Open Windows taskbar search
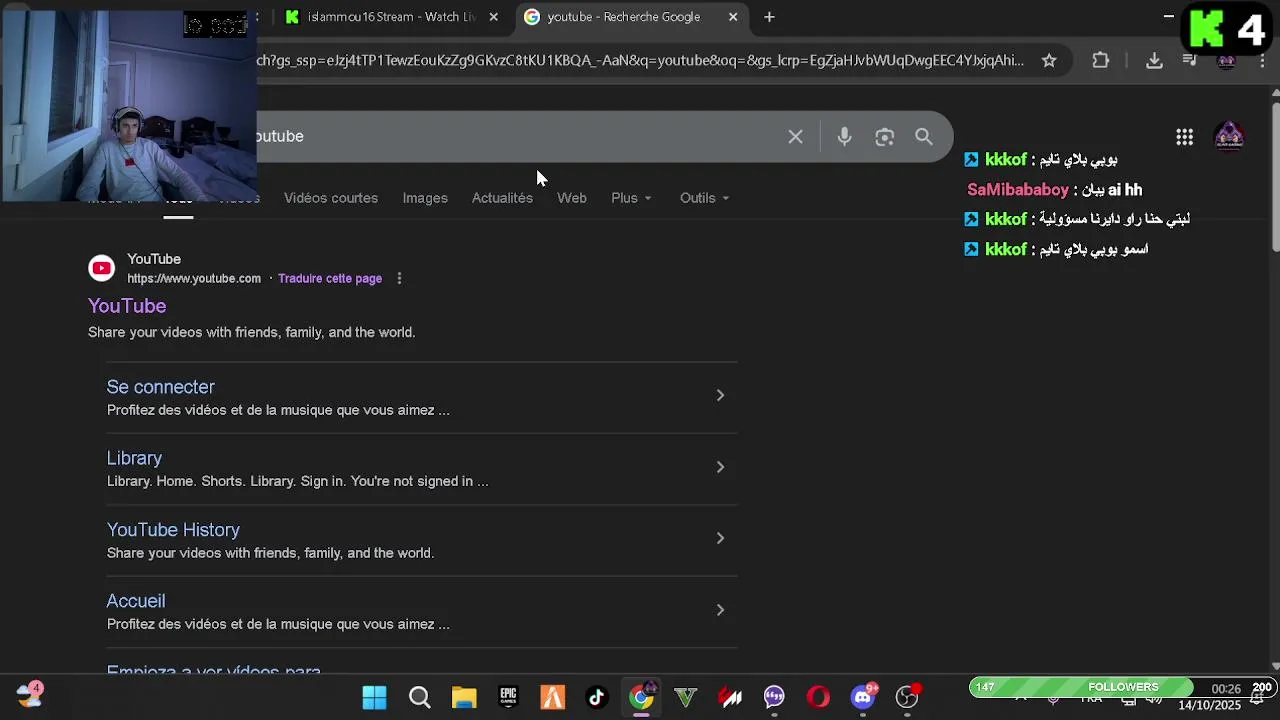 coord(420,697)
